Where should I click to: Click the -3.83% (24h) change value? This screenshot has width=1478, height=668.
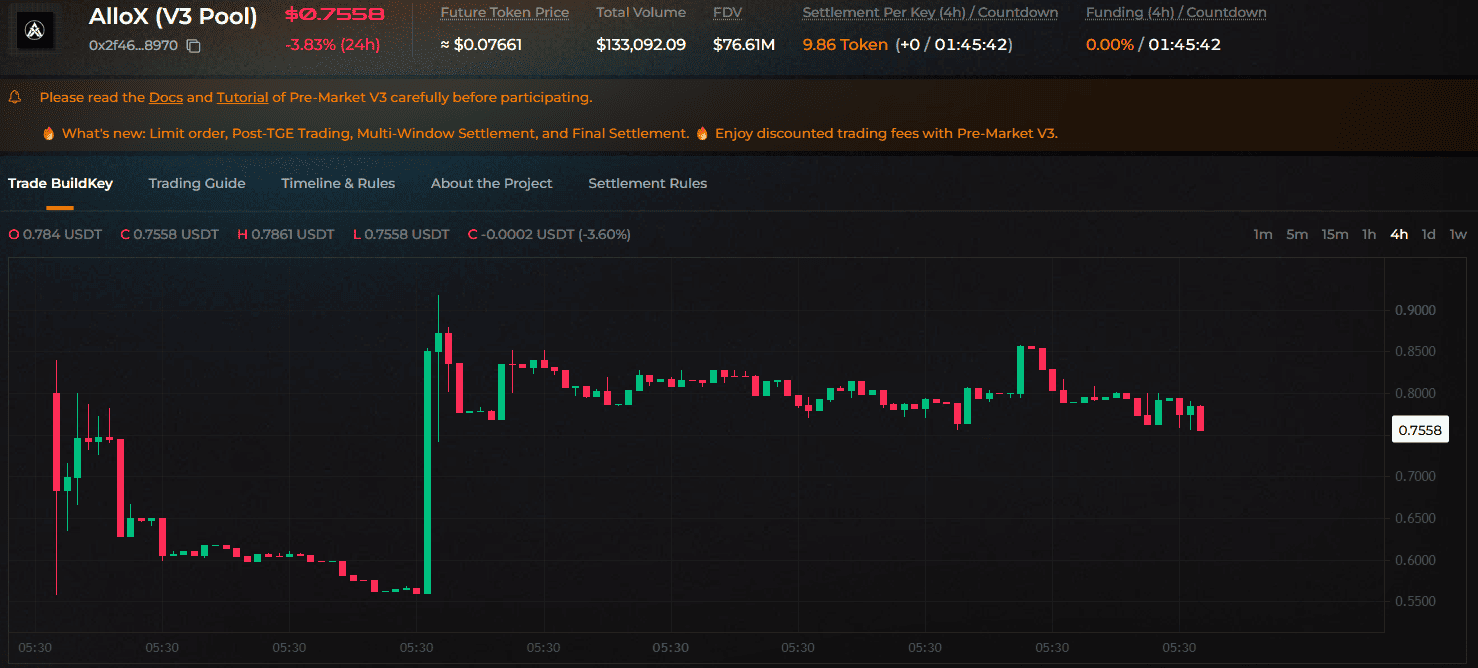point(335,45)
